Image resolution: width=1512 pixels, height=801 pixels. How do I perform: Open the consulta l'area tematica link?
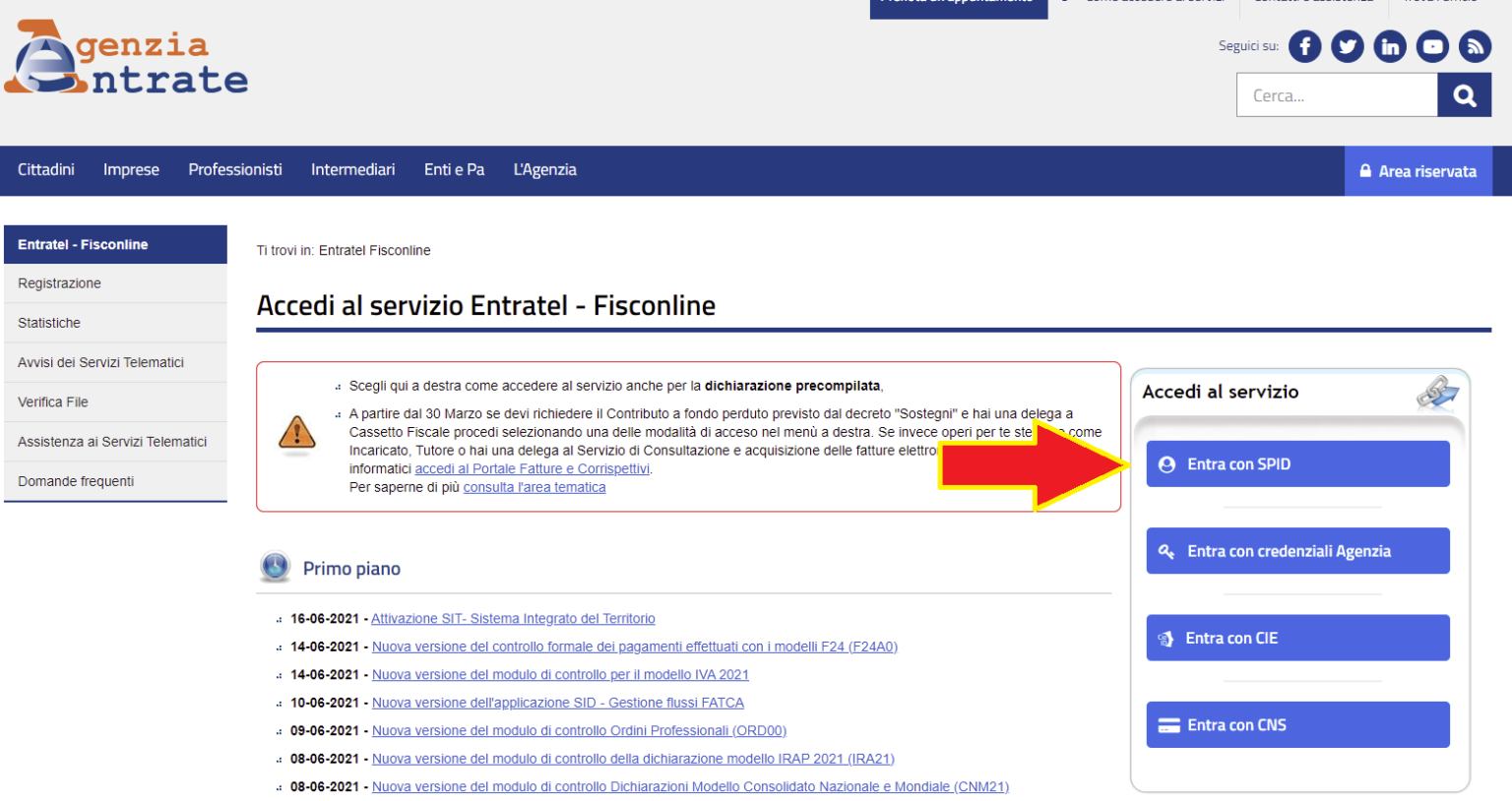535,487
